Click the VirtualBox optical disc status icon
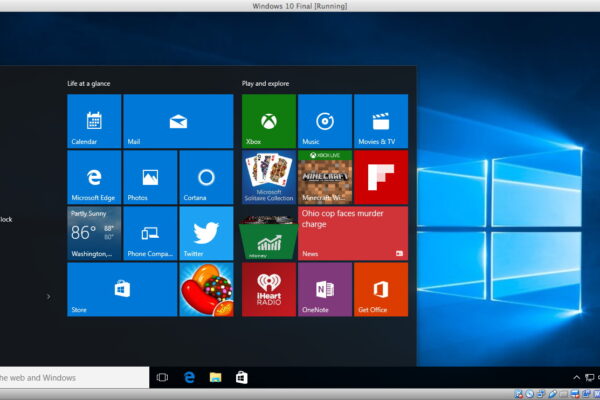This screenshot has height=400, width=600. 530,394
